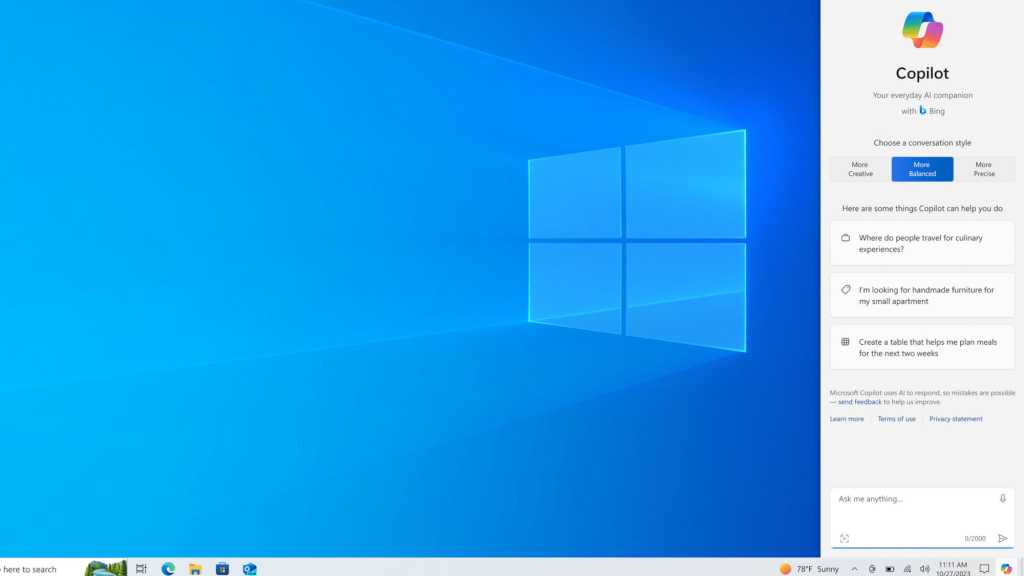This screenshot has width=1024, height=576.
Task: Open Microsoft Edge from the taskbar
Action: 166,567
